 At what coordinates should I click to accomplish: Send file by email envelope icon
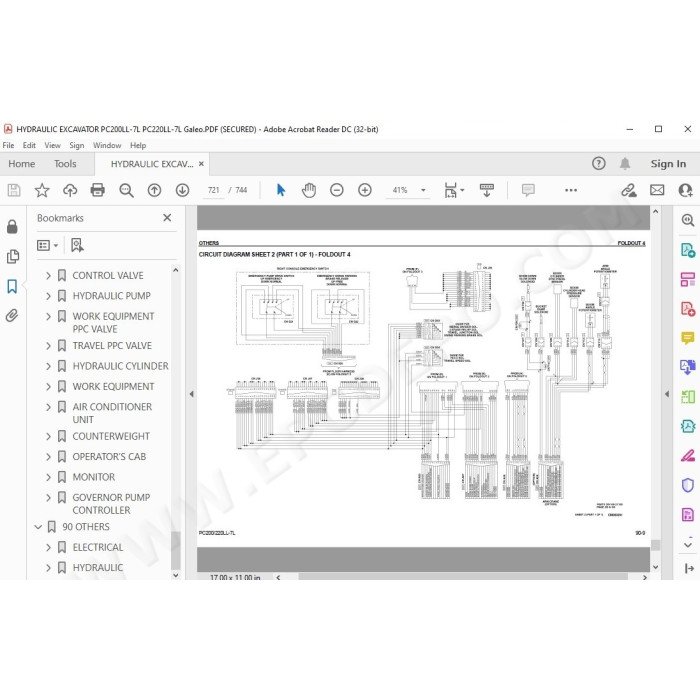[x=657, y=190]
